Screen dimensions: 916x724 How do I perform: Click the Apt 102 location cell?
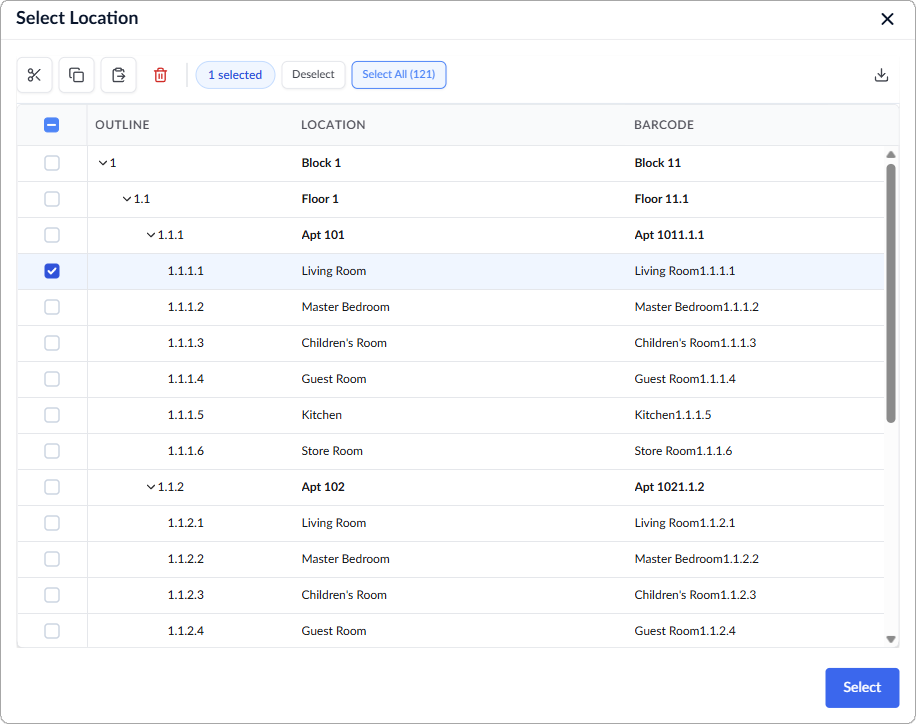pyautogui.click(x=322, y=487)
